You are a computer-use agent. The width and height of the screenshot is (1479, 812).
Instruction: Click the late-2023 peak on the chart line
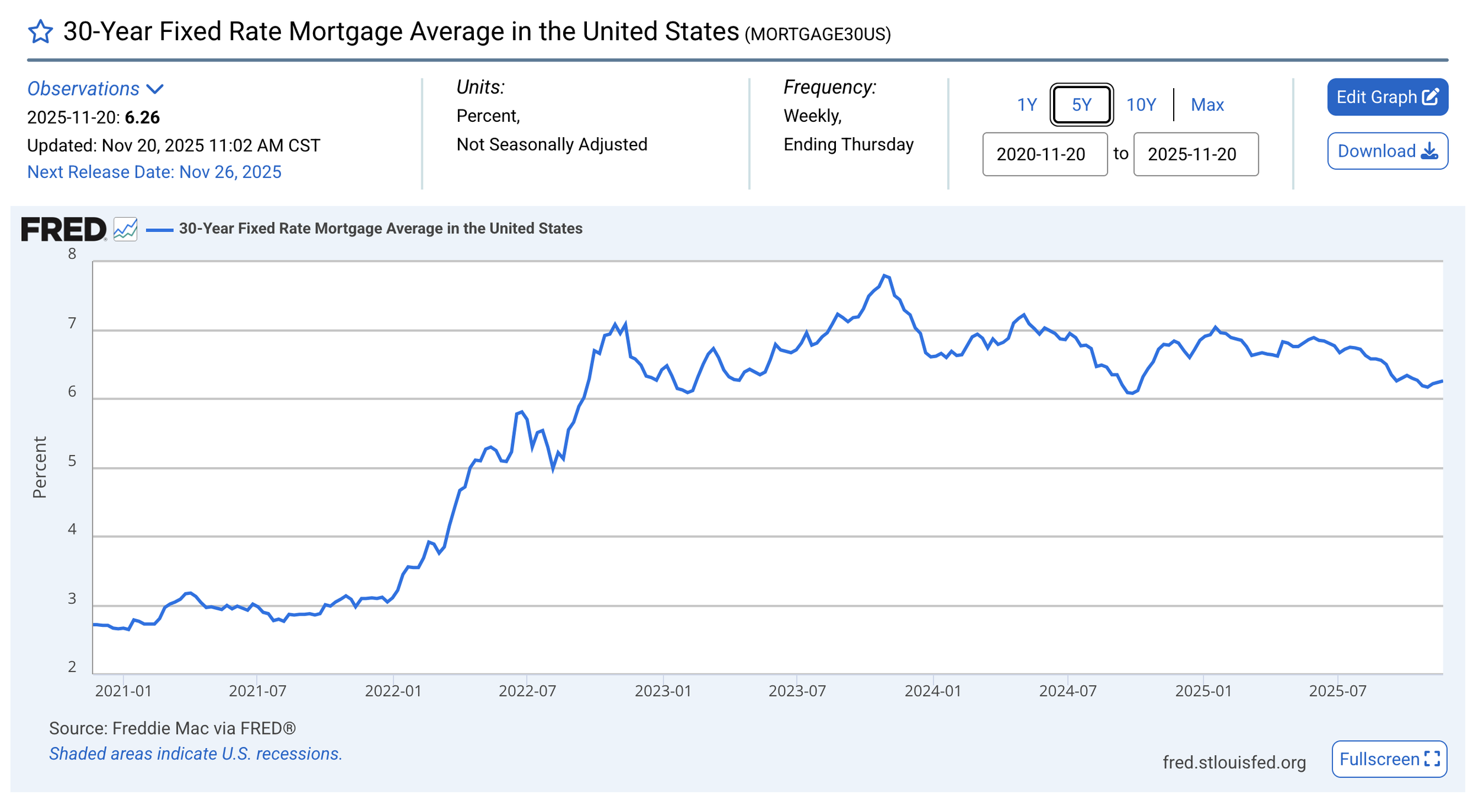click(x=884, y=276)
